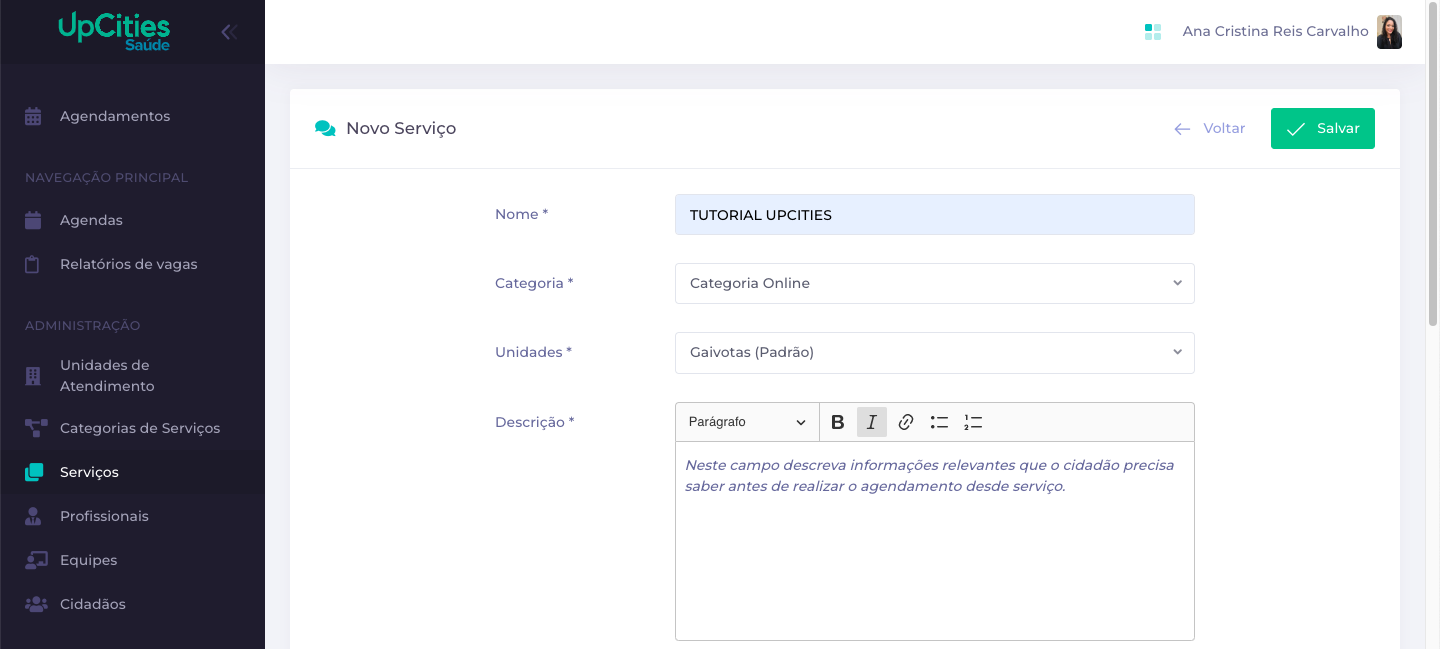Screen dimensions: 1440x649
Task: Click the Unidades de Atendimento building icon
Action: (33, 376)
